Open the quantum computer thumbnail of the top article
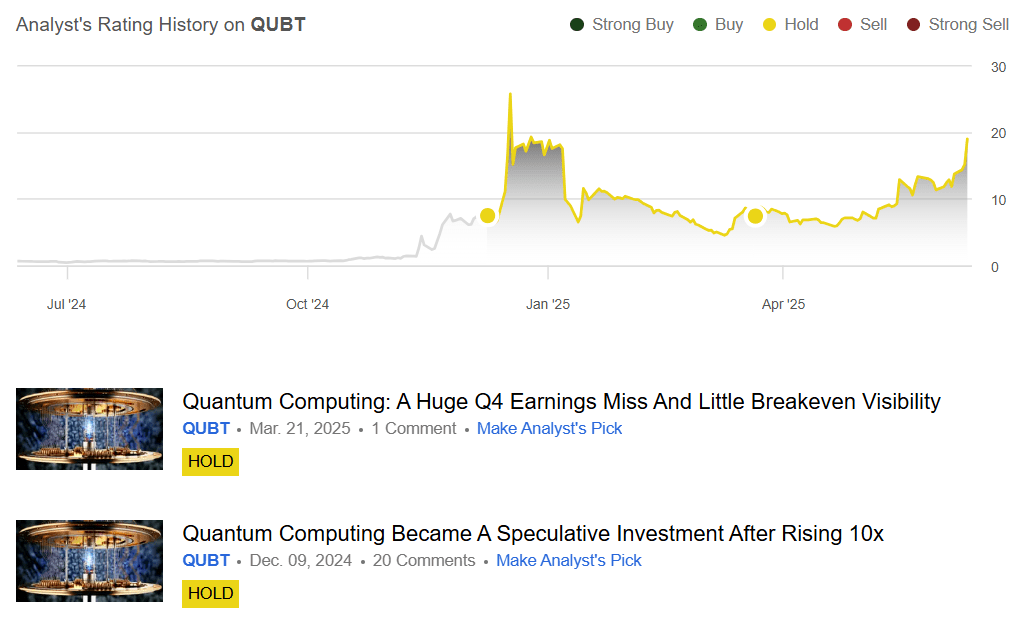Viewport: 1027px width, 625px height. [x=88, y=428]
